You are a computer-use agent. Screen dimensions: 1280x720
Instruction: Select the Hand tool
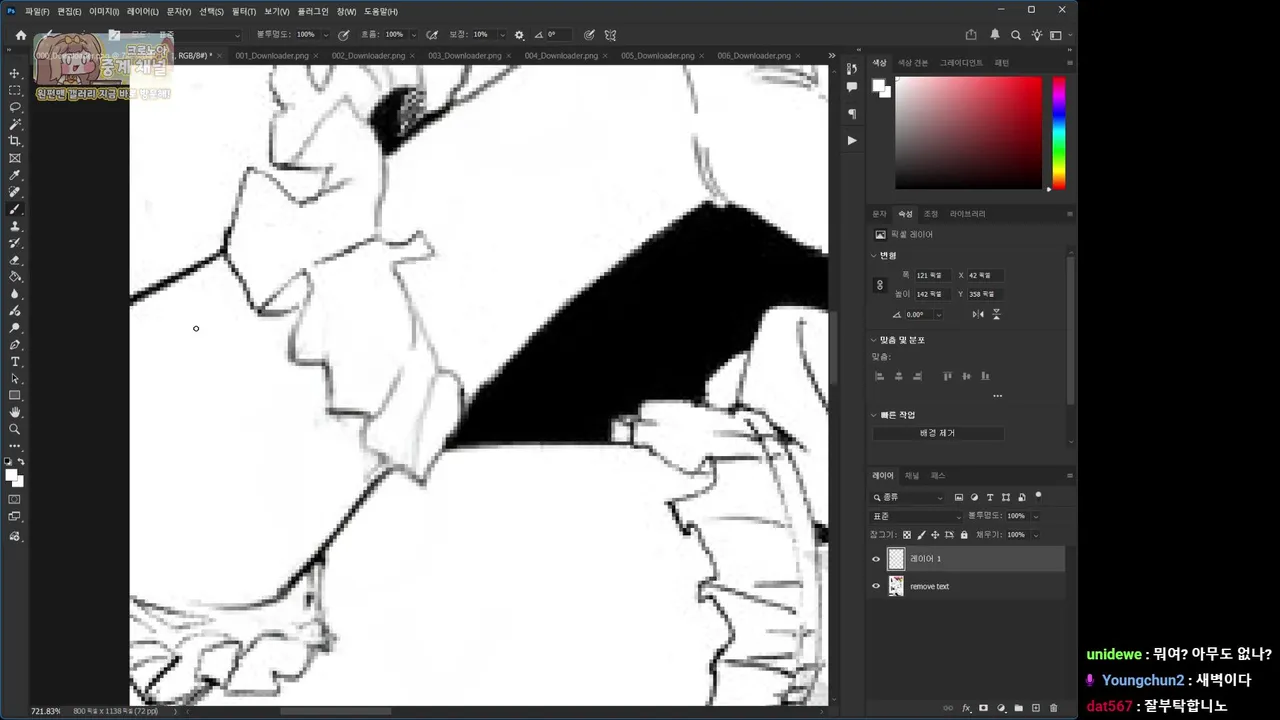[15, 412]
